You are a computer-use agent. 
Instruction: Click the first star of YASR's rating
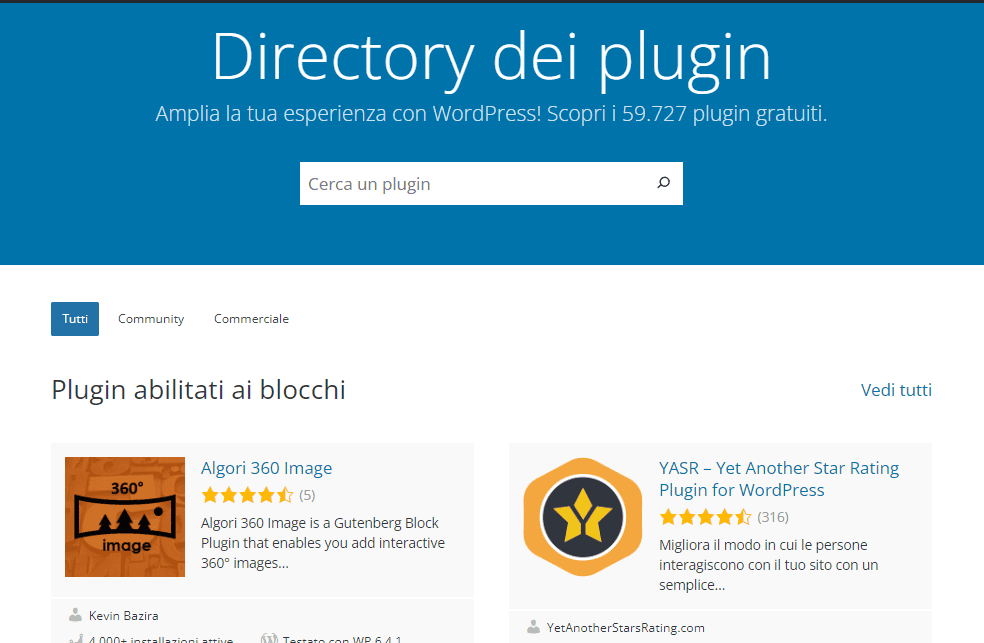coord(667,517)
